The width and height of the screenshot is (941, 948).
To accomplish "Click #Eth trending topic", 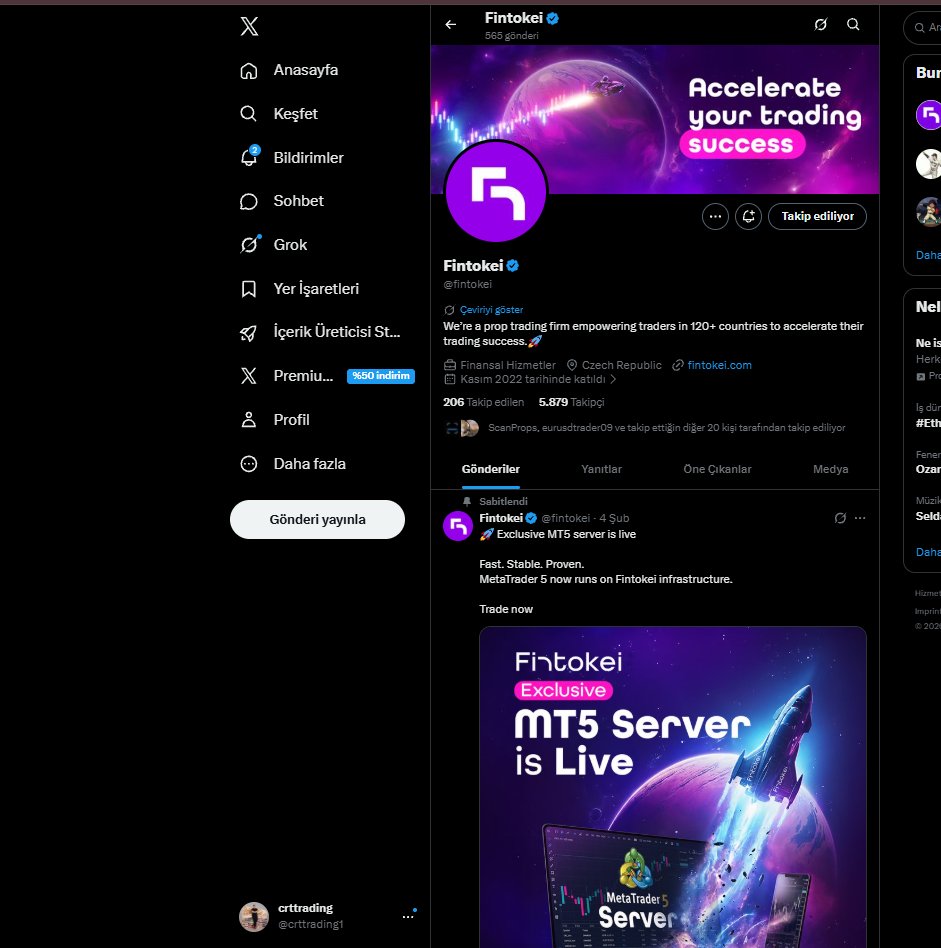I will click(x=928, y=423).
